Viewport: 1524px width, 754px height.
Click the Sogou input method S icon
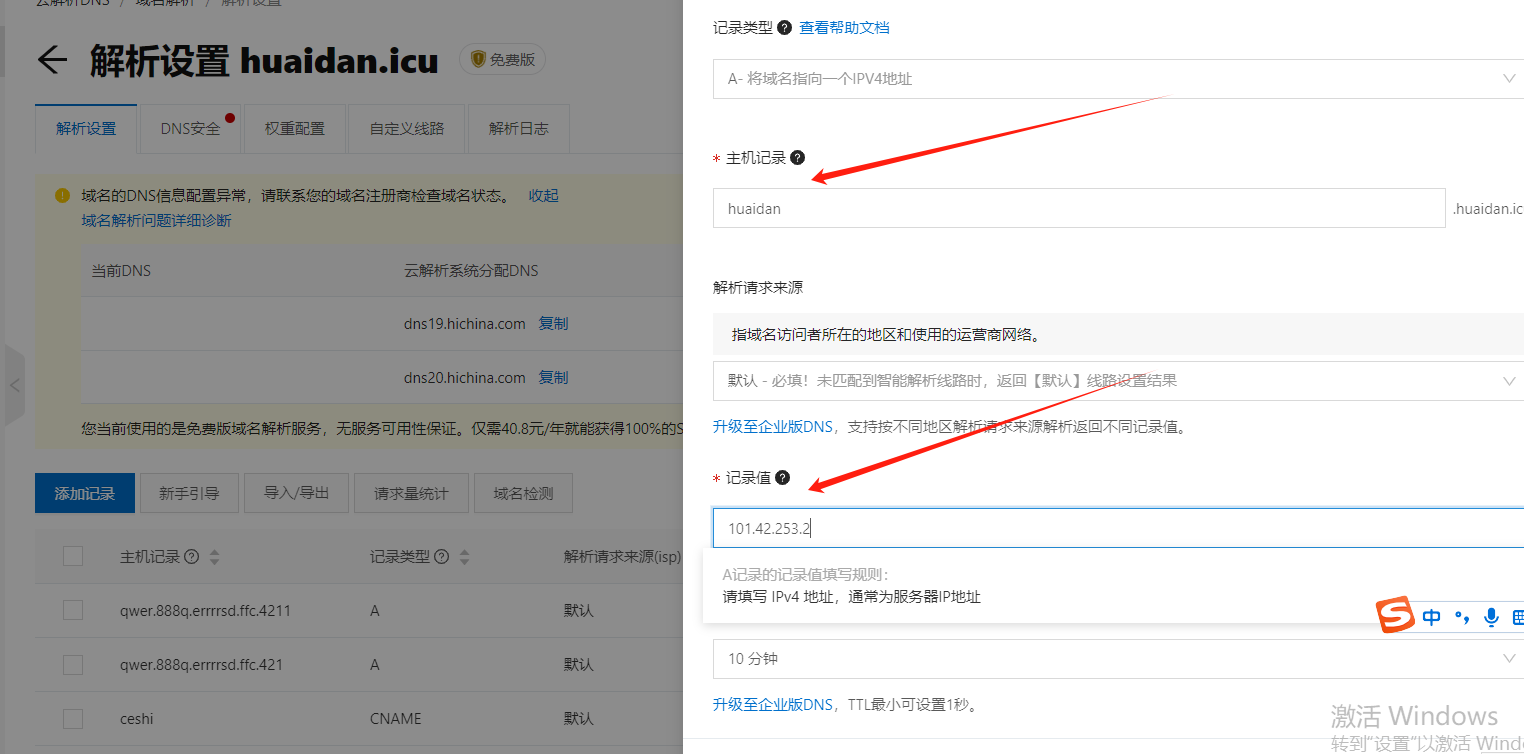[1394, 616]
